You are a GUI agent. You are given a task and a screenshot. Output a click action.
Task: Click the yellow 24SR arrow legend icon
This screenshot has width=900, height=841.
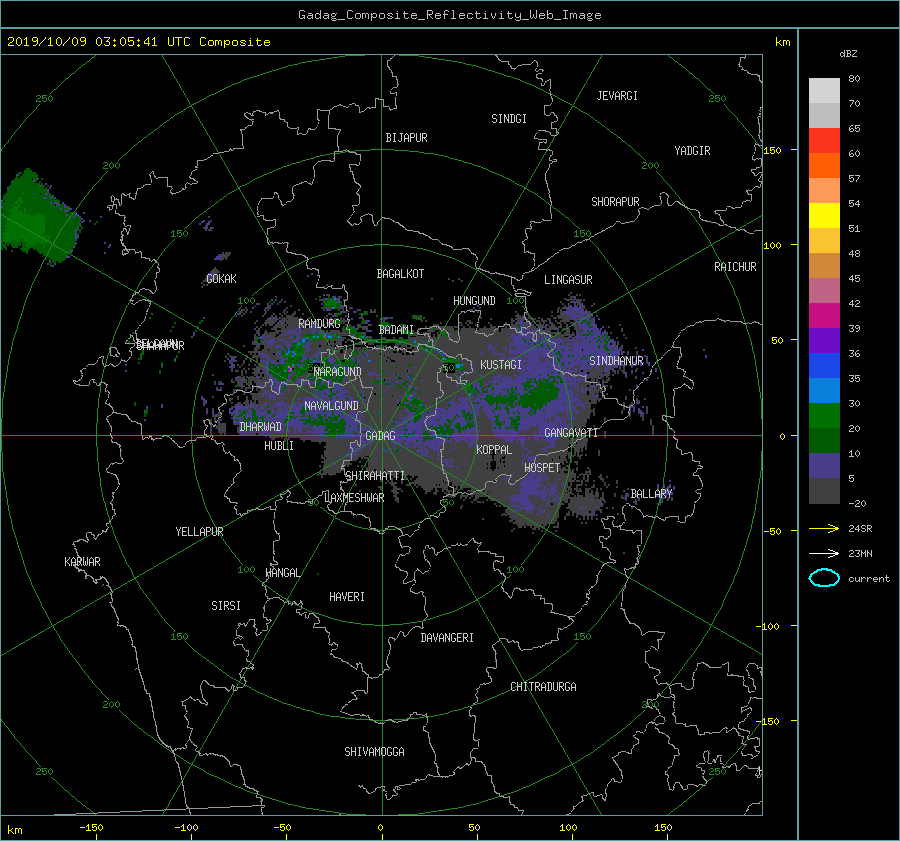click(824, 528)
